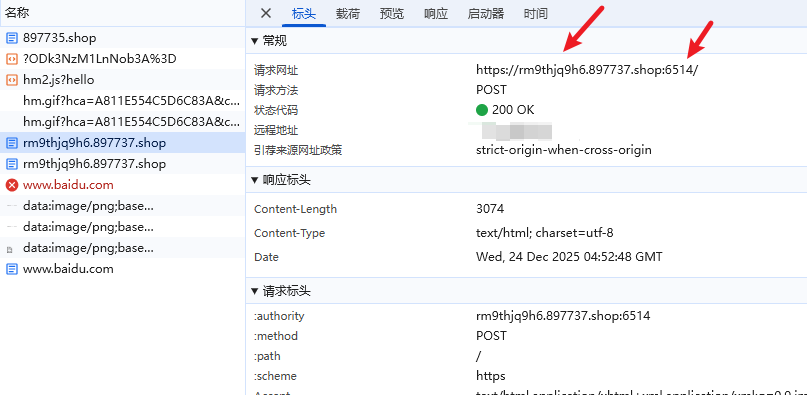This screenshot has height=395, width=807.
Task: Open the 启动器 tab
Action: 486,14
